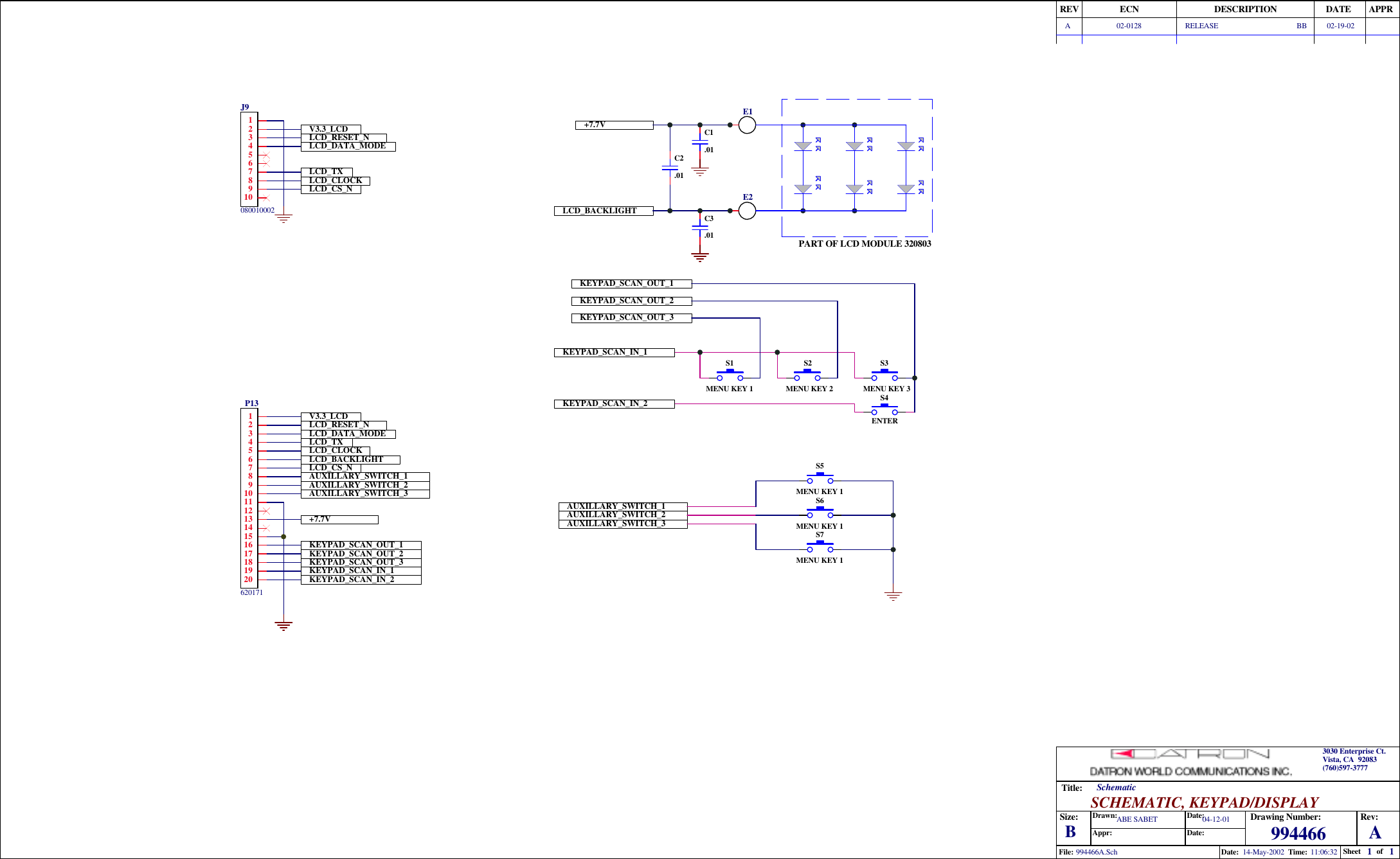Select ENTER switch S4 symbol
This screenshot has width=1400, height=859.
coord(884,409)
